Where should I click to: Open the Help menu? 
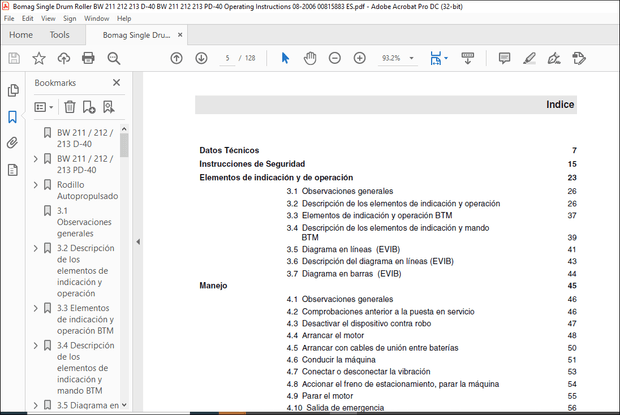124,19
